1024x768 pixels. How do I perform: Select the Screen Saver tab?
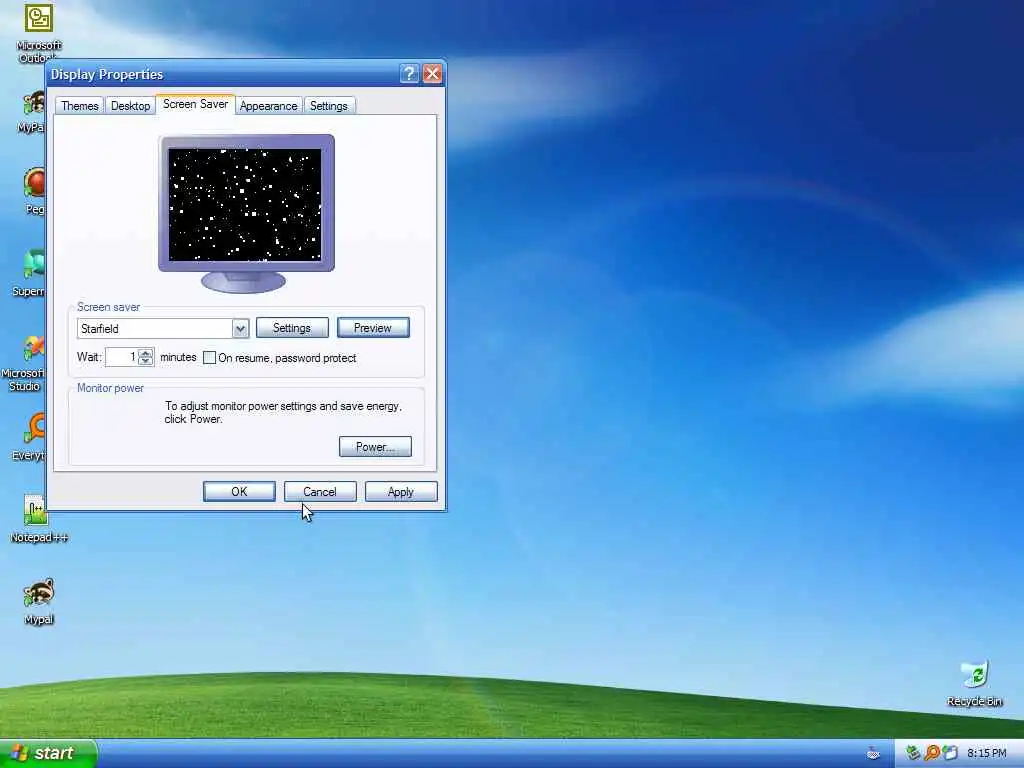(x=195, y=104)
